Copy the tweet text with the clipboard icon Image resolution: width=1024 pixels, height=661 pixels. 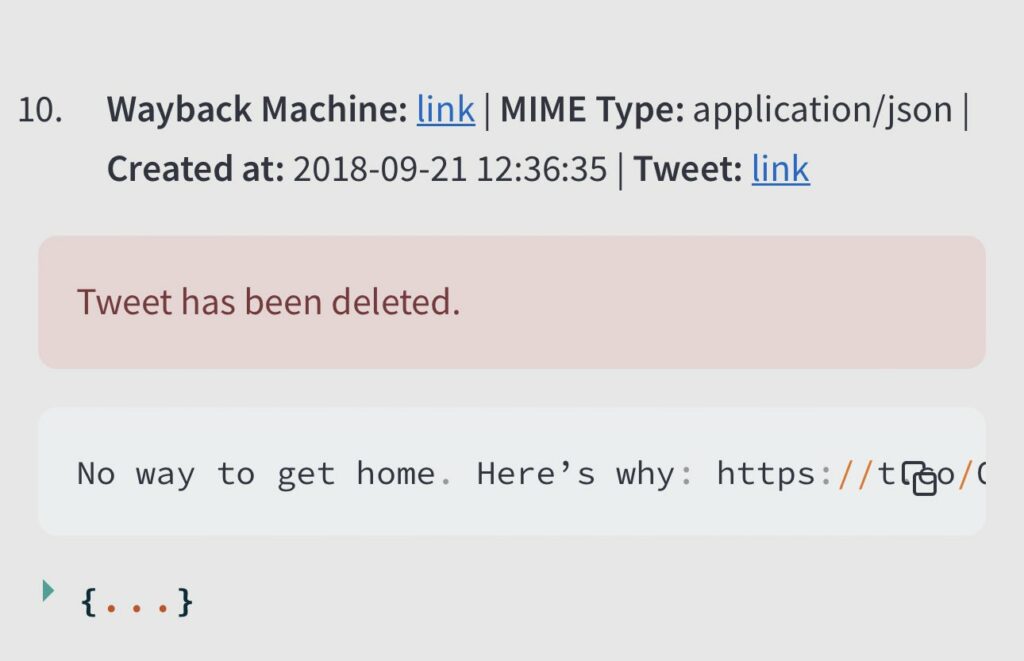pos(919,479)
